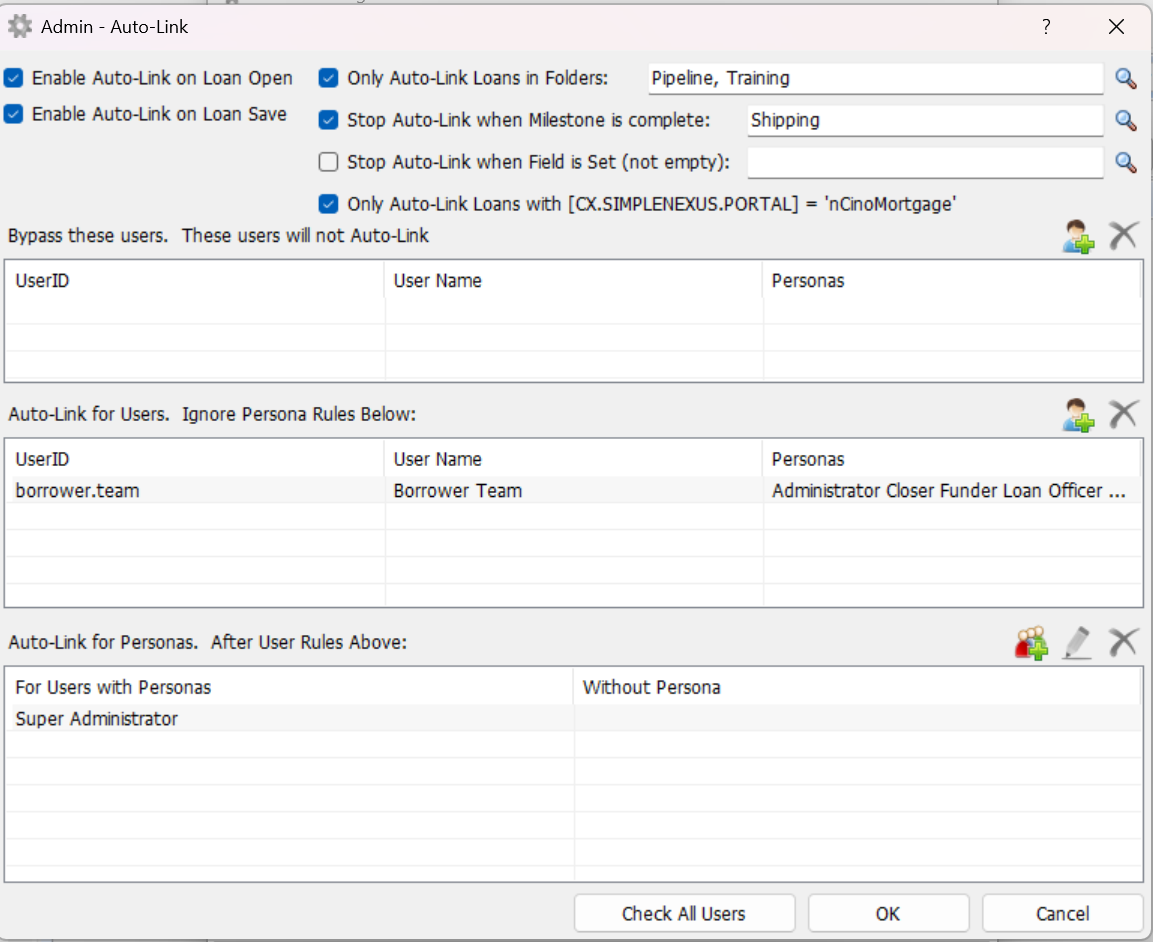Cancel the Auto-Link dialog
The height and width of the screenshot is (942, 1153).
tap(1062, 913)
